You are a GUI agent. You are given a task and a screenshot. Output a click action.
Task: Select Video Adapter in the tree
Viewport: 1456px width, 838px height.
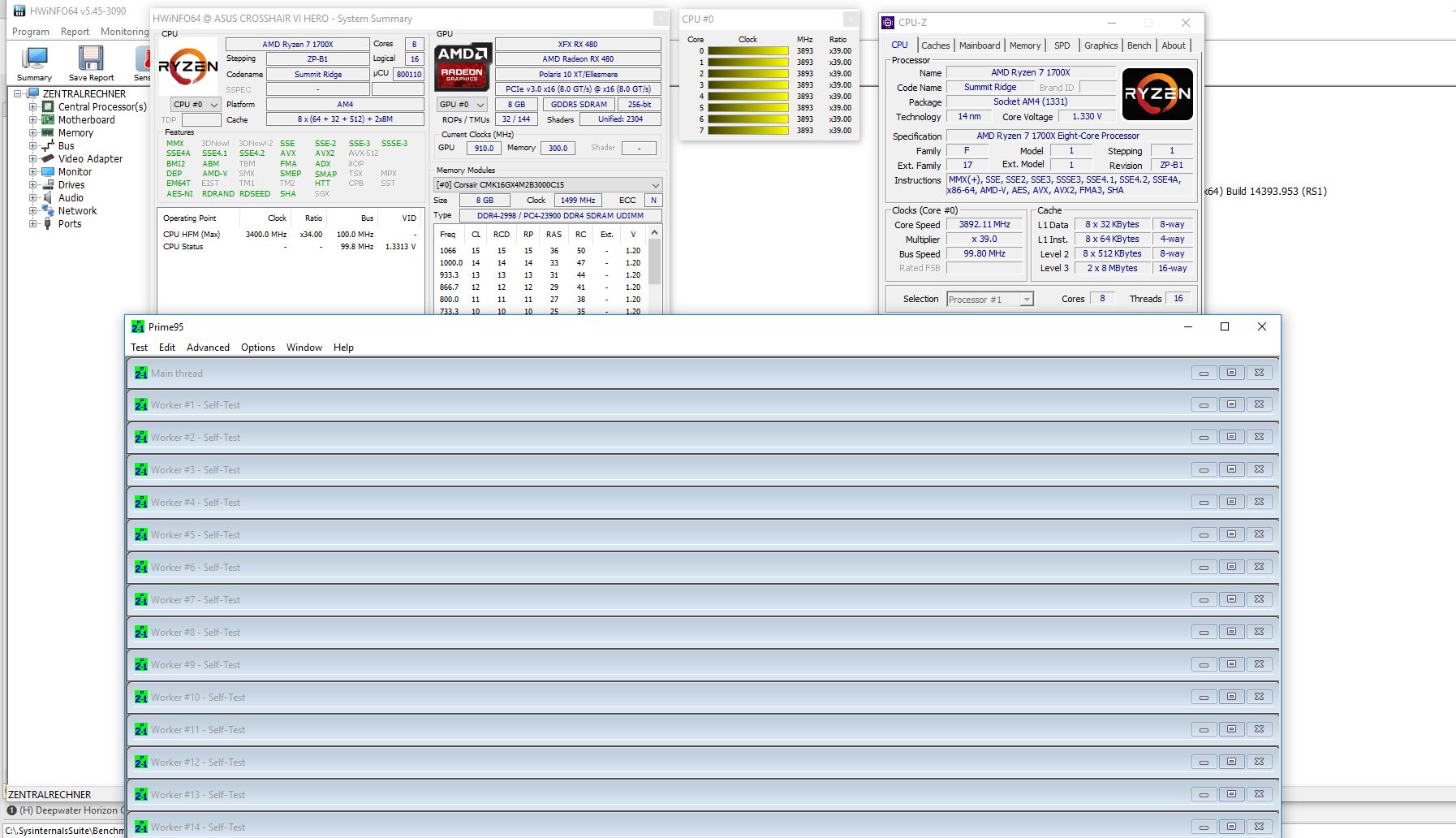click(90, 158)
